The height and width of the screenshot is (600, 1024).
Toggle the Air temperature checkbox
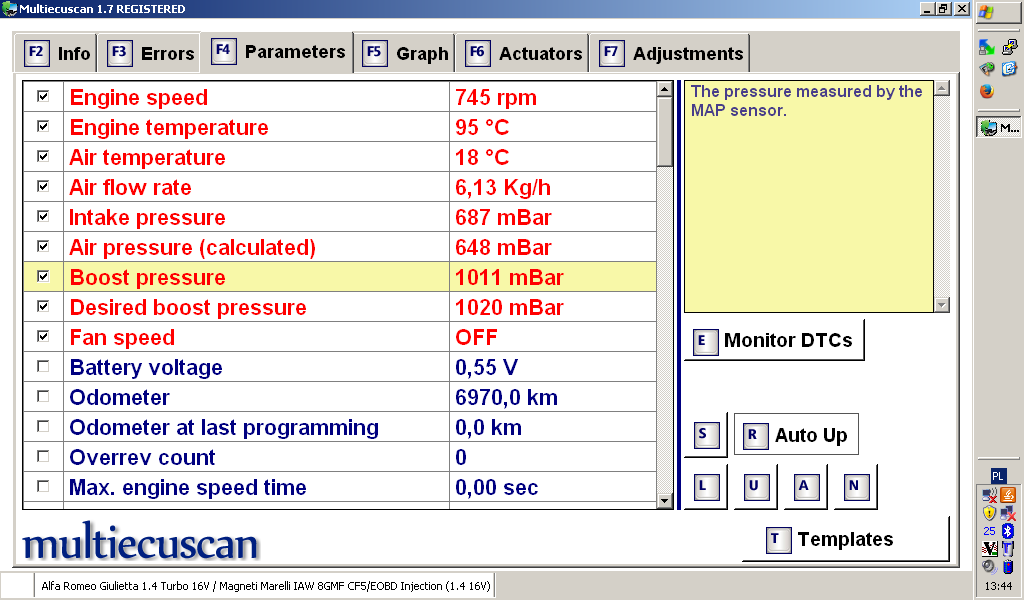[x=43, y=157]
